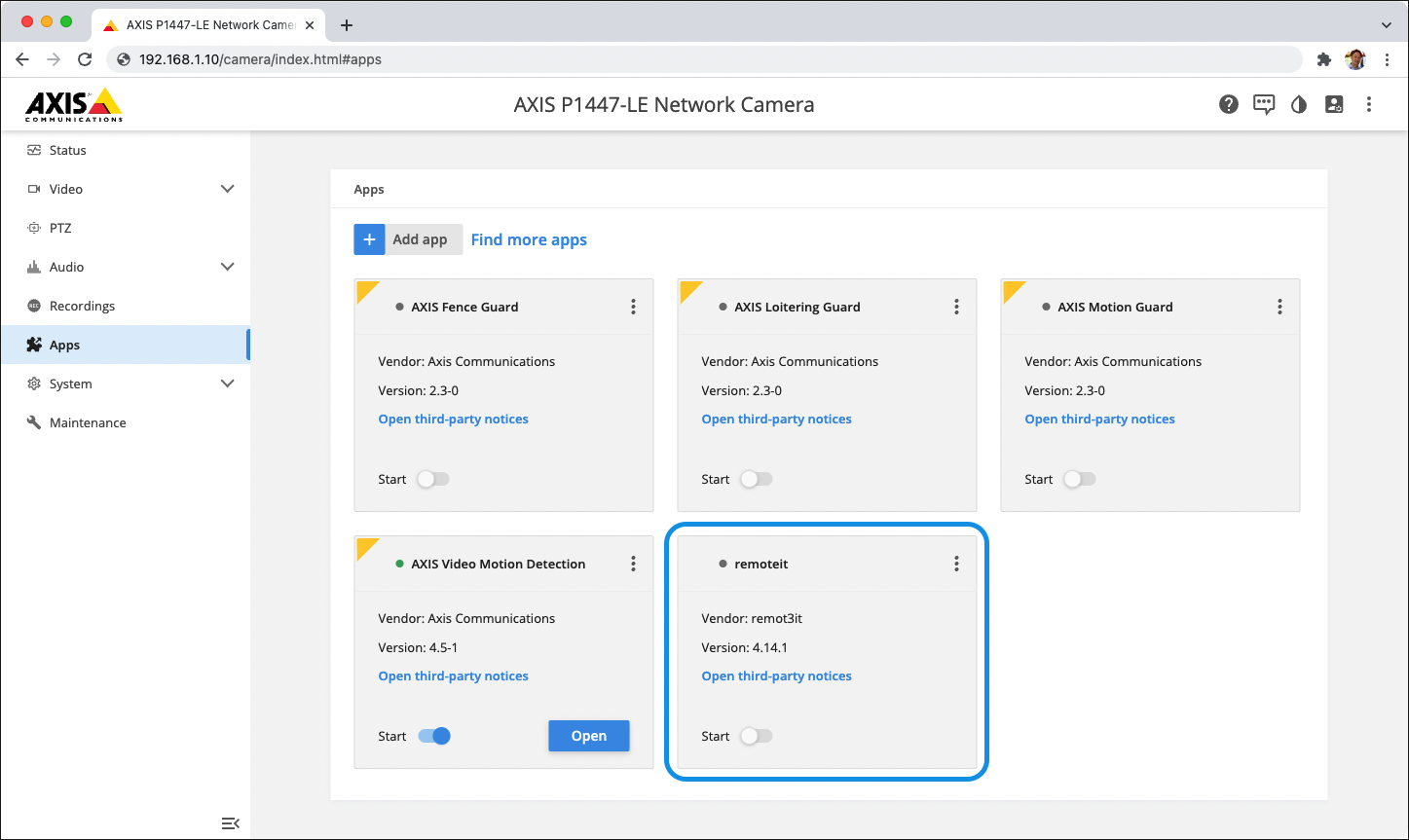Click the AXIS Loitering Guard title

(x=797, y=307)
